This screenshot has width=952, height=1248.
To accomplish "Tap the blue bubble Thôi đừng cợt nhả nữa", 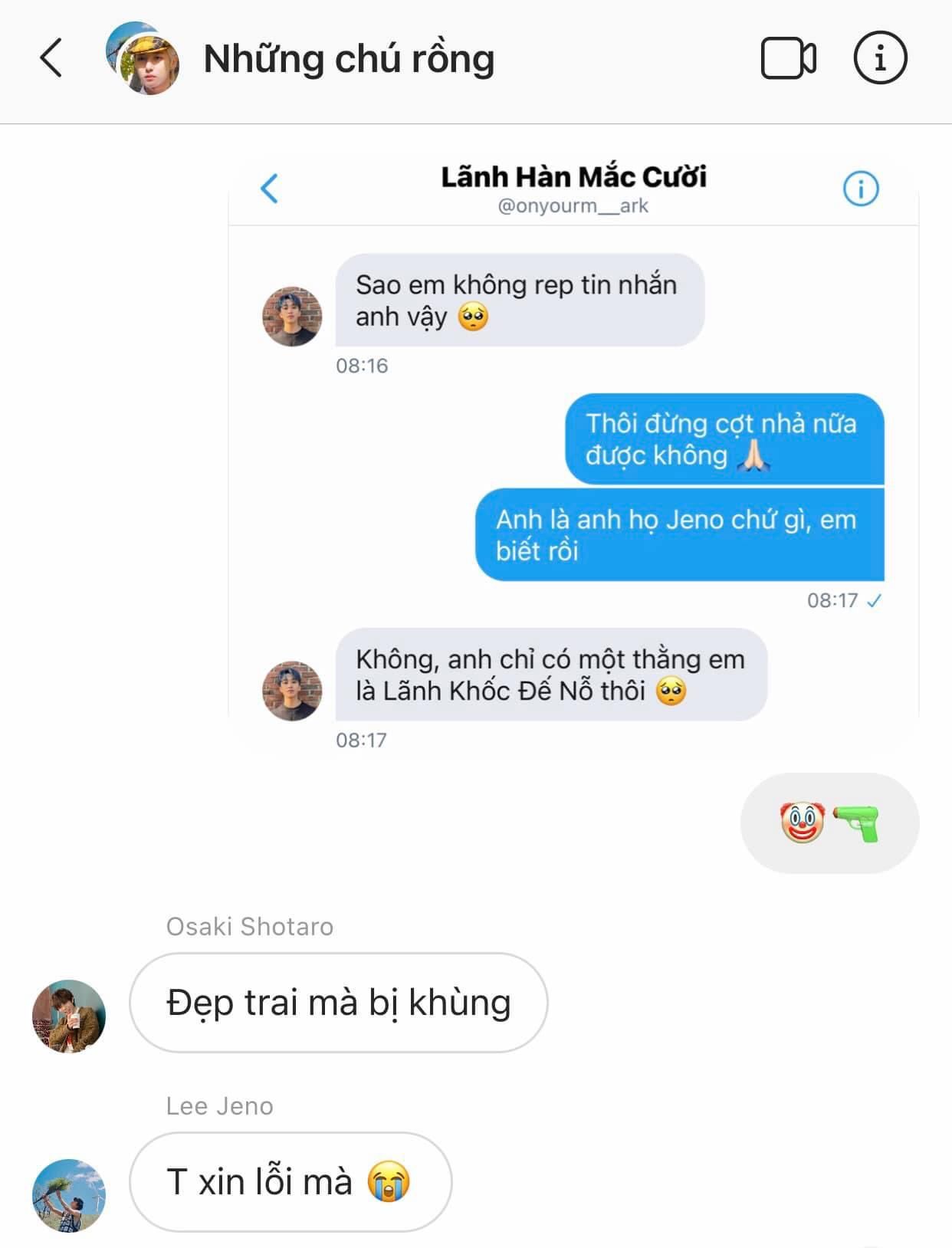I will (724, 439).
